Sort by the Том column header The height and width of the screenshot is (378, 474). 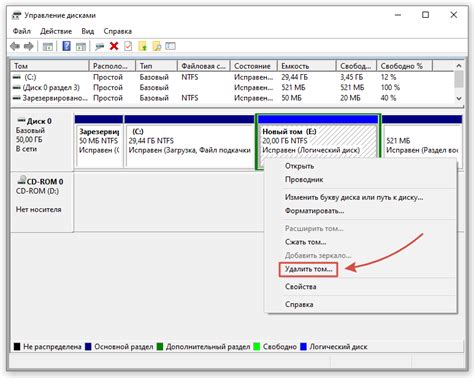coord(50,66)
